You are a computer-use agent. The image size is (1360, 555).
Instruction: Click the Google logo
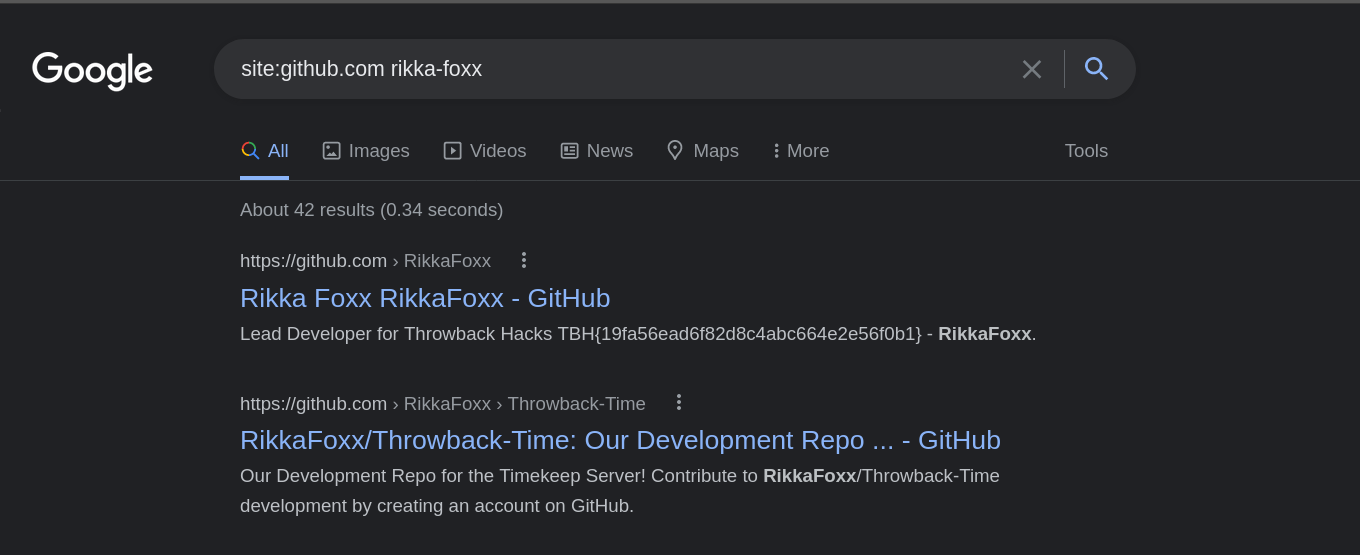(92, 70)
